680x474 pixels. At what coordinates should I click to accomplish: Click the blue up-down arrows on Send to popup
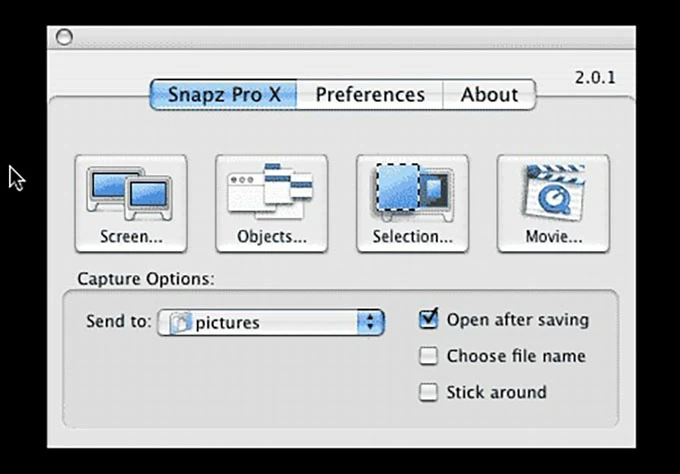click(371, 322)
